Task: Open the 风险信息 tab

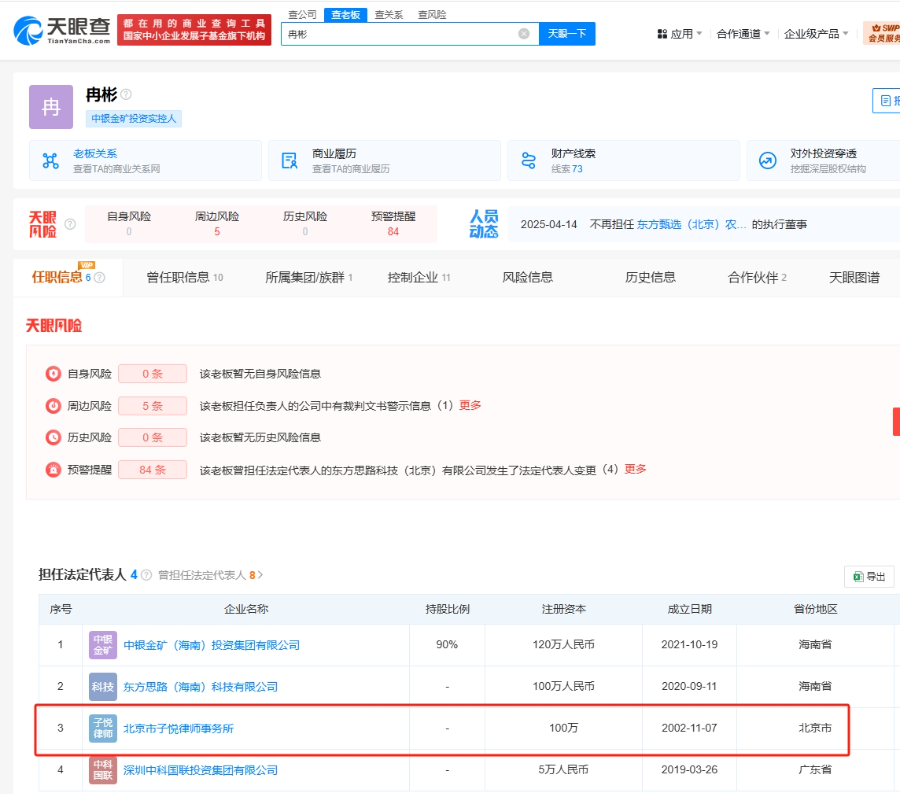Action: click(x=527, y=278)
